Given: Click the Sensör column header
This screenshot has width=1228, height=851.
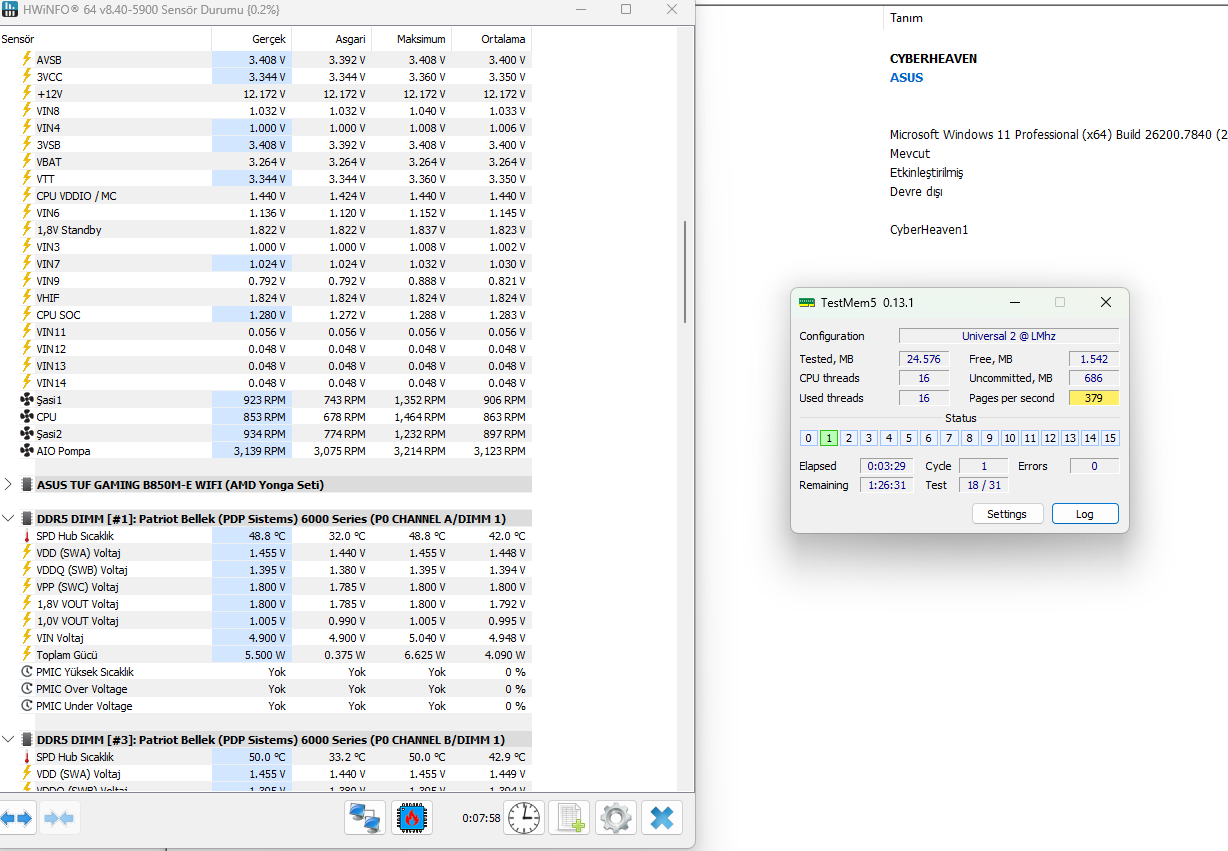Looking at the screenshot, I should click(x=105, y=39).
